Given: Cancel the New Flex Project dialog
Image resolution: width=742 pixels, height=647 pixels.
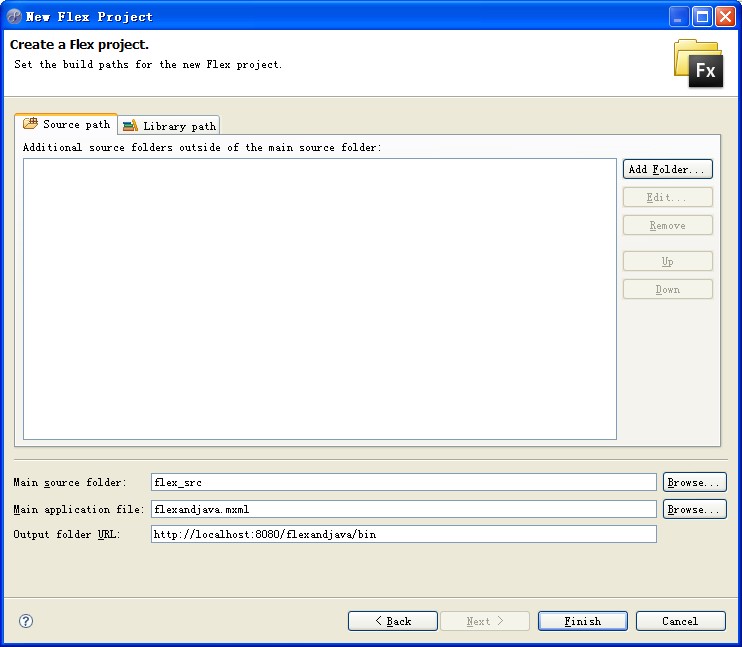Looking at the screenshot, I should [680, 621].
